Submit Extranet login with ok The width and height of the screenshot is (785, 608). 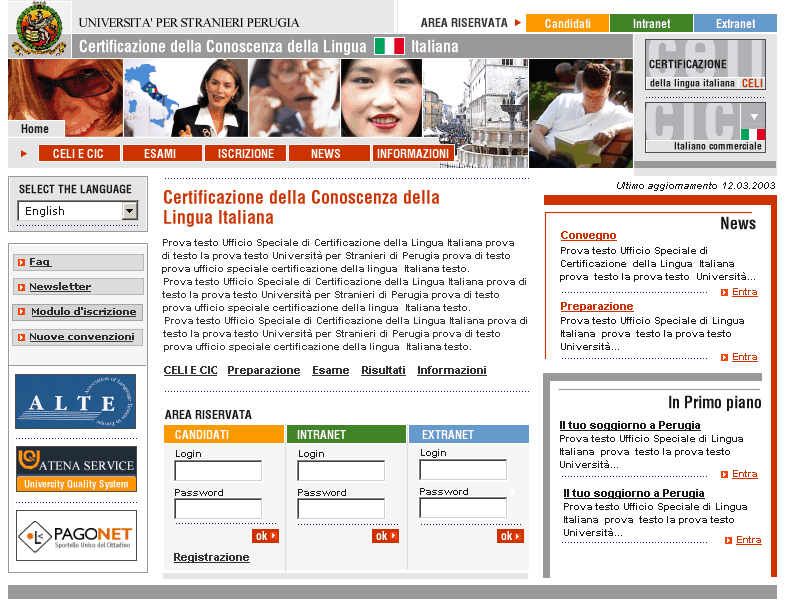[511, 536]
